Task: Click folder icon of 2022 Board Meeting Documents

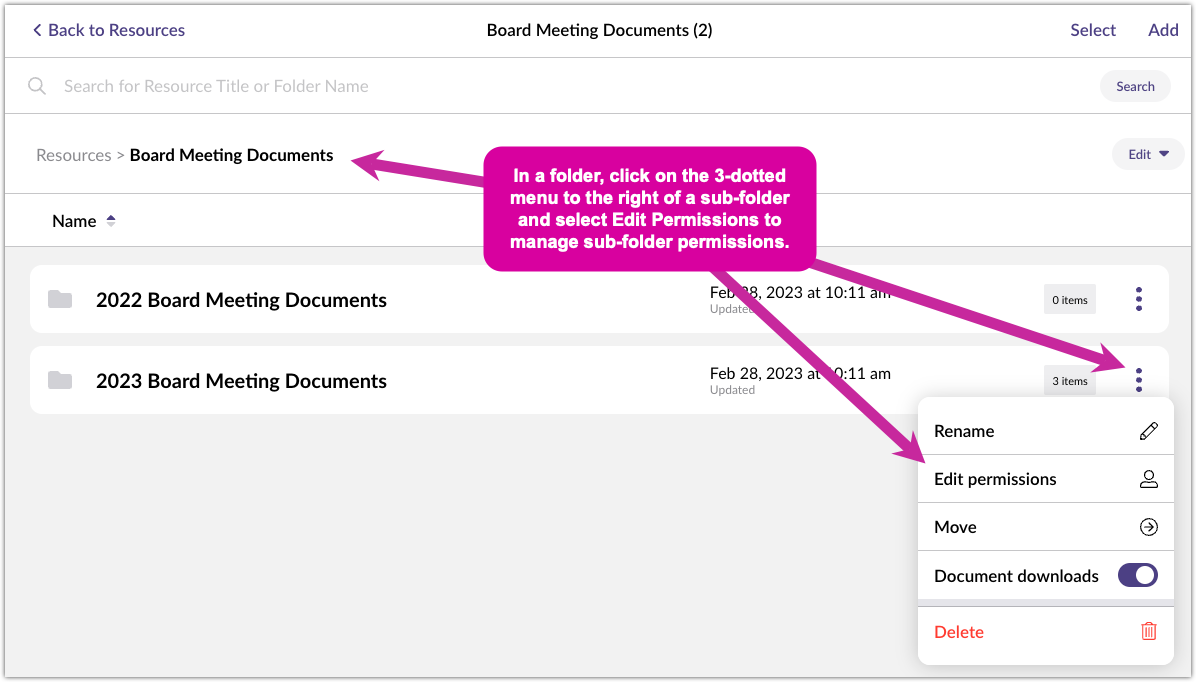Action: click(x=60, y=299)
